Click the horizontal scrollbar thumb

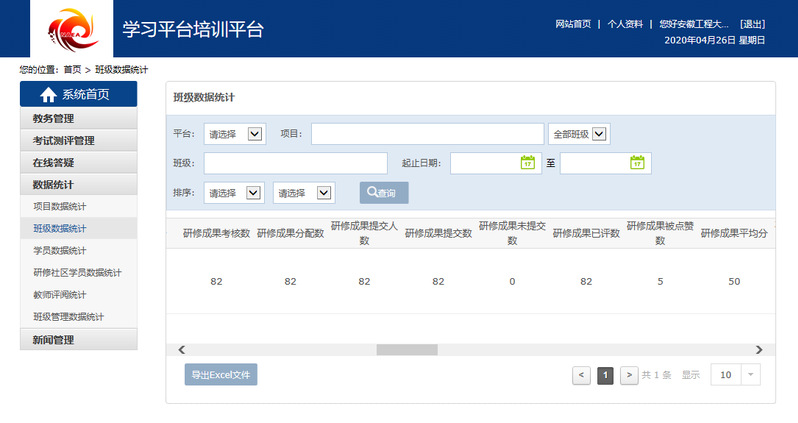tap(407, 350)
